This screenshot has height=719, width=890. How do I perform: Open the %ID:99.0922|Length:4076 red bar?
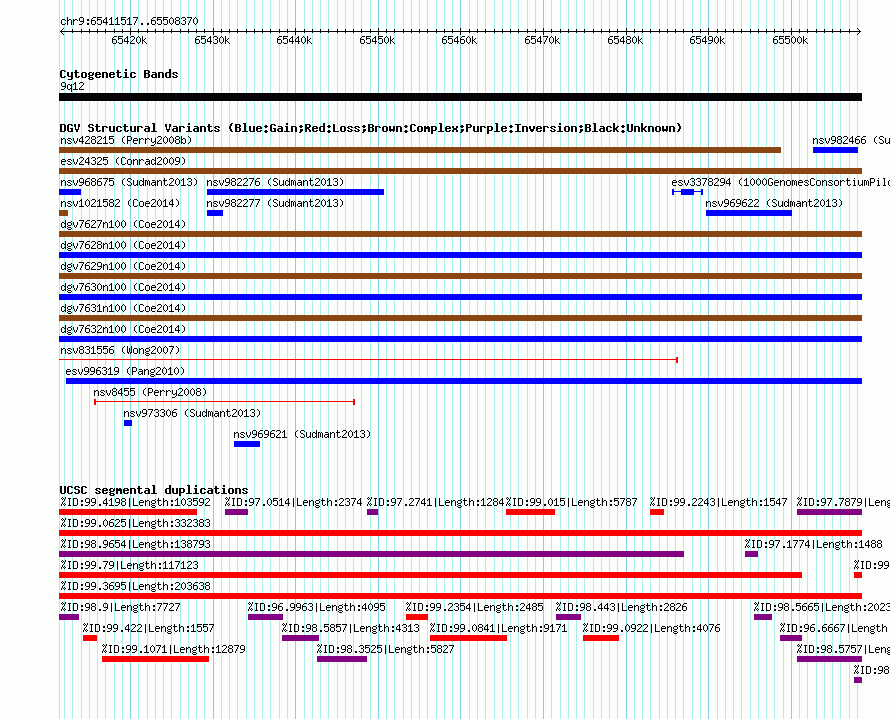(x=601, y=638)
